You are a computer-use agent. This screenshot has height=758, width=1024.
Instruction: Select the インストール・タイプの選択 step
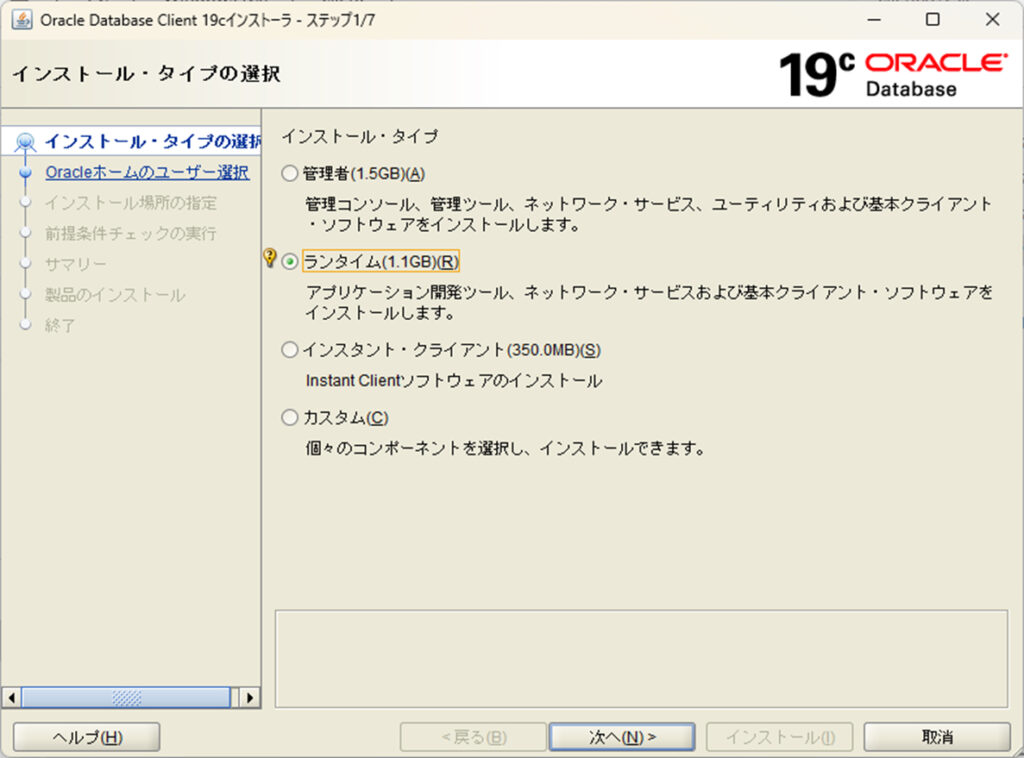pyautogui.click(x=152, y=142)
